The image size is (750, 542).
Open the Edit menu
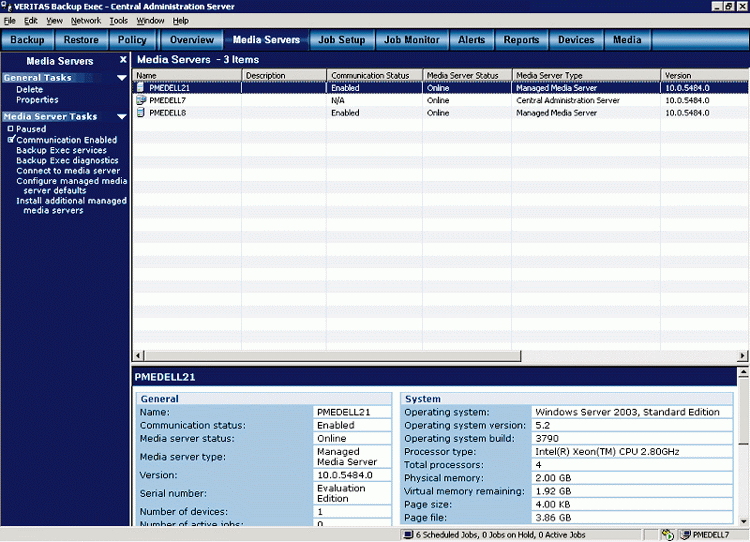click(31, 21)
